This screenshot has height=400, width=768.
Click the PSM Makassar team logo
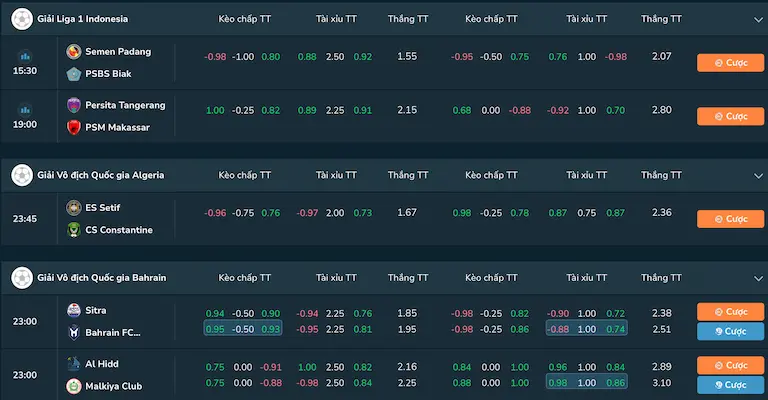[x=73, y=127]
